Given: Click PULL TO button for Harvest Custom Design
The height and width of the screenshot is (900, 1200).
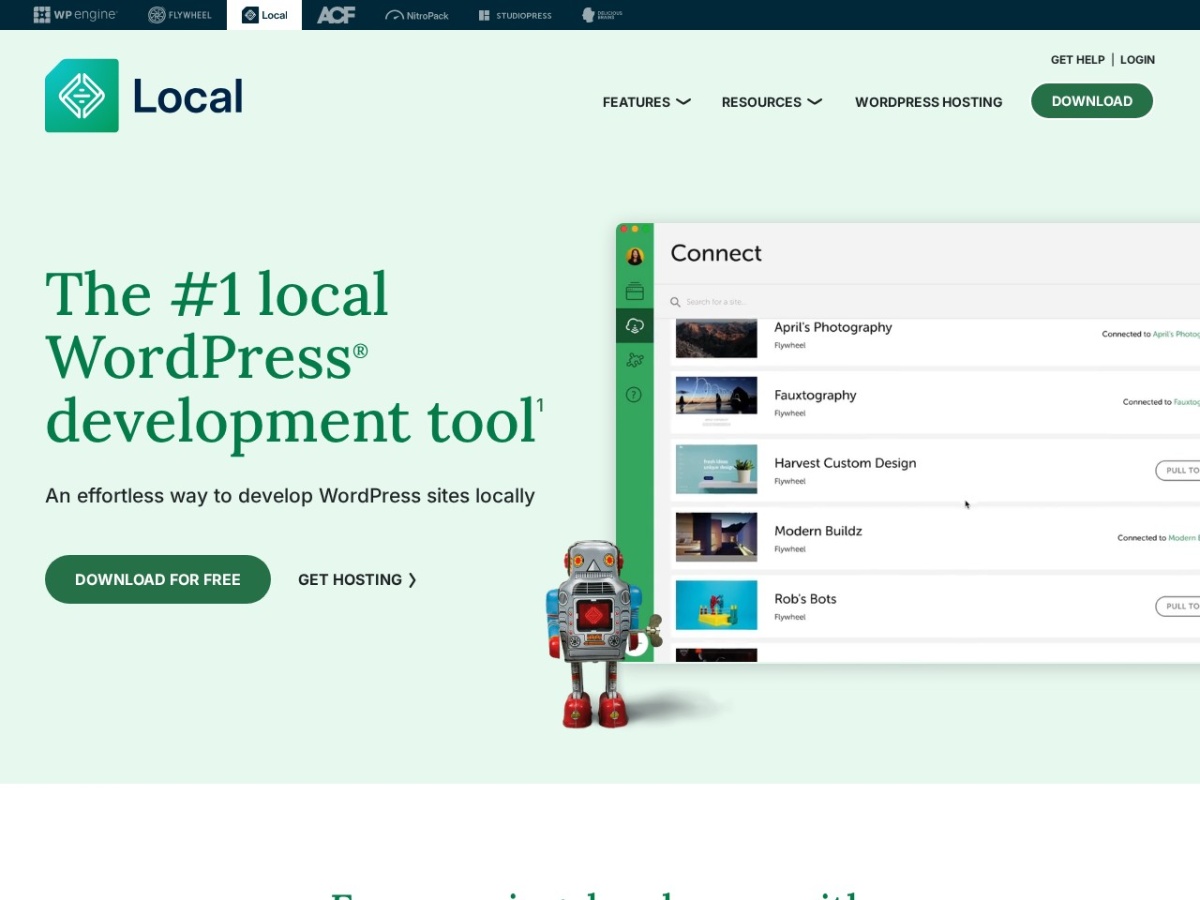Looking at the screenshot, I should 1178,470.
